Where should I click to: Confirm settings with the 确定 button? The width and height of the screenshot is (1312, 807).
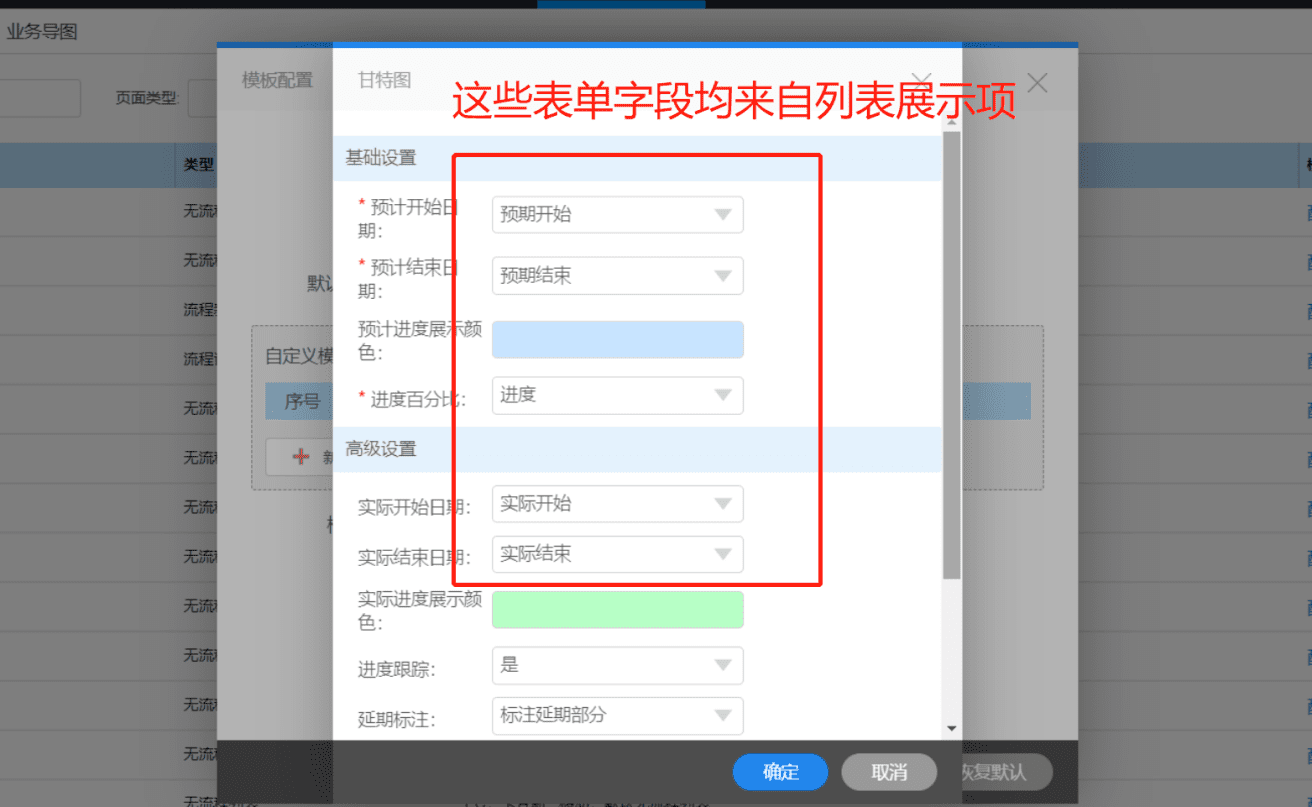[780, 772]
